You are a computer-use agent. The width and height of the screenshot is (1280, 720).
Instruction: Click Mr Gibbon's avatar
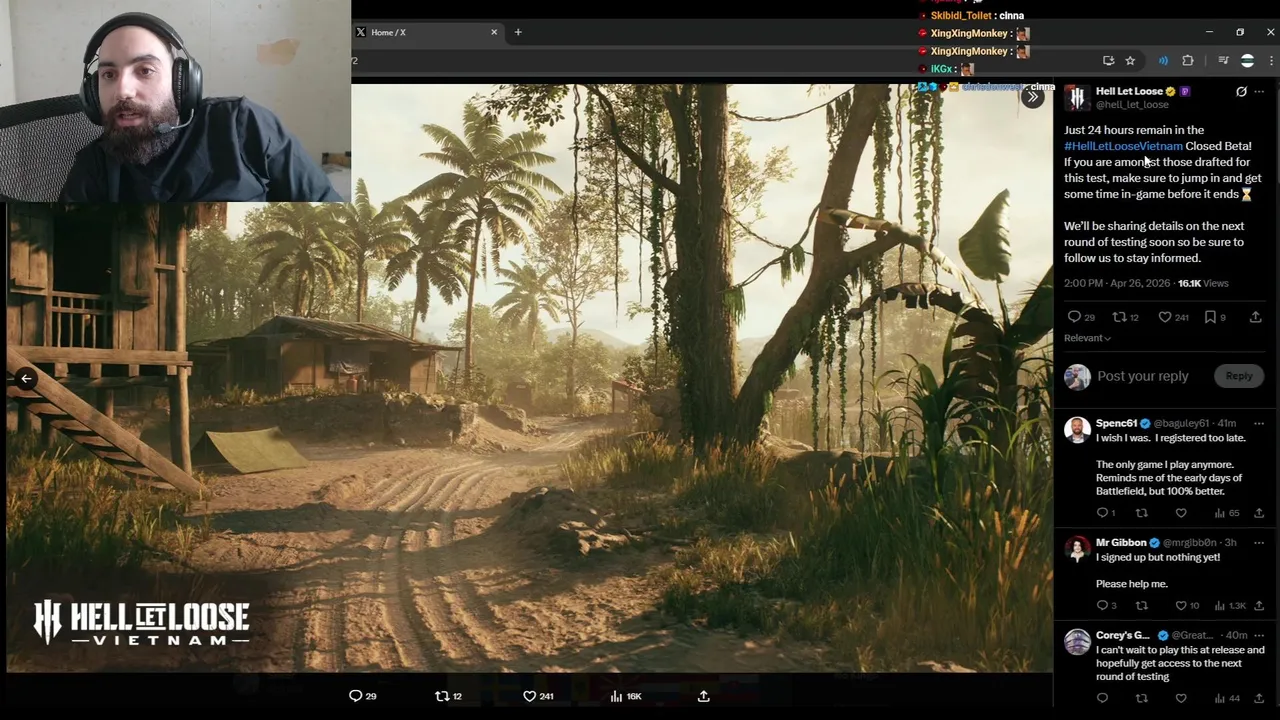(1077, 549)
